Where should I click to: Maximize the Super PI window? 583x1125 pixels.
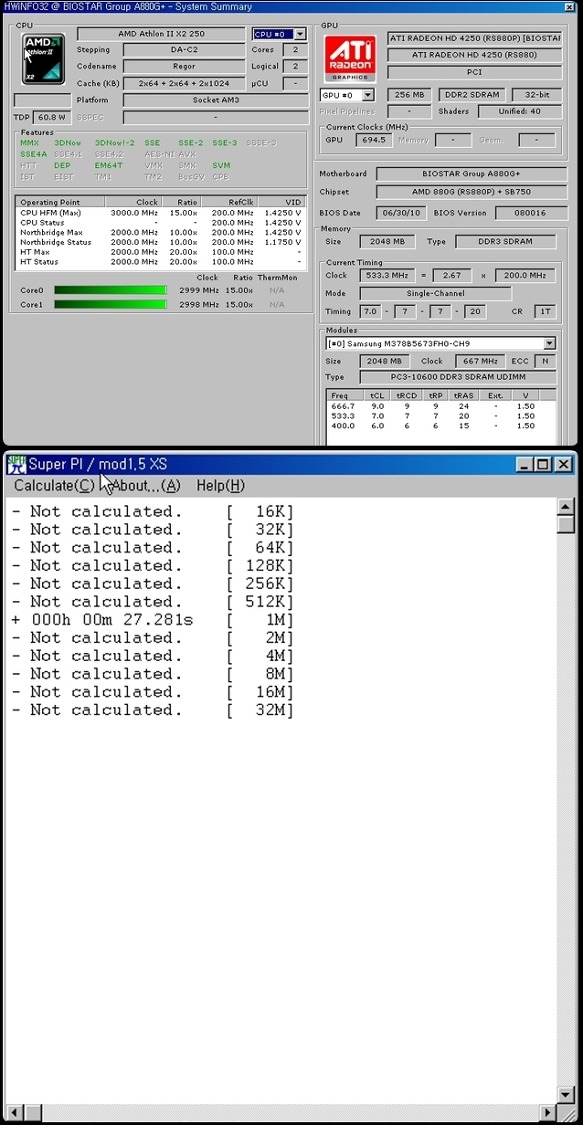point(544,465)
